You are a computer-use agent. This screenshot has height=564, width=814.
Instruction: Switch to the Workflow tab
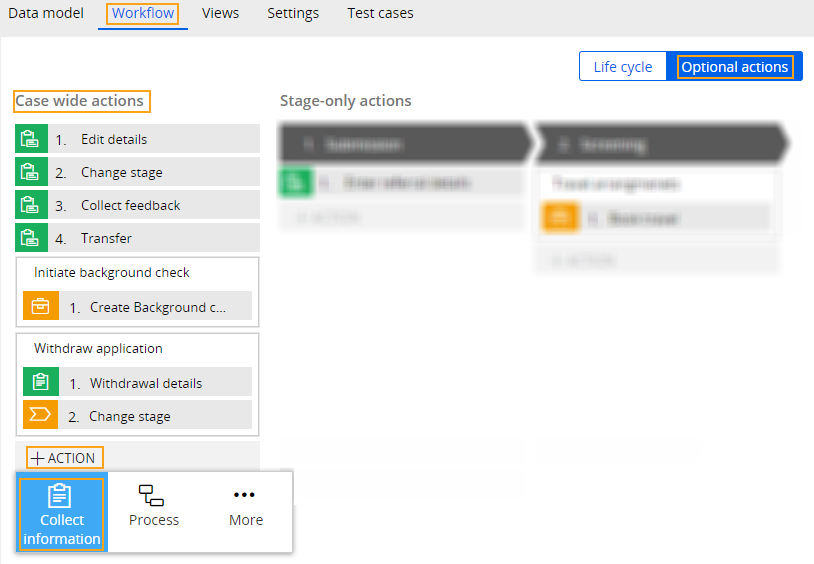point(143,14)
